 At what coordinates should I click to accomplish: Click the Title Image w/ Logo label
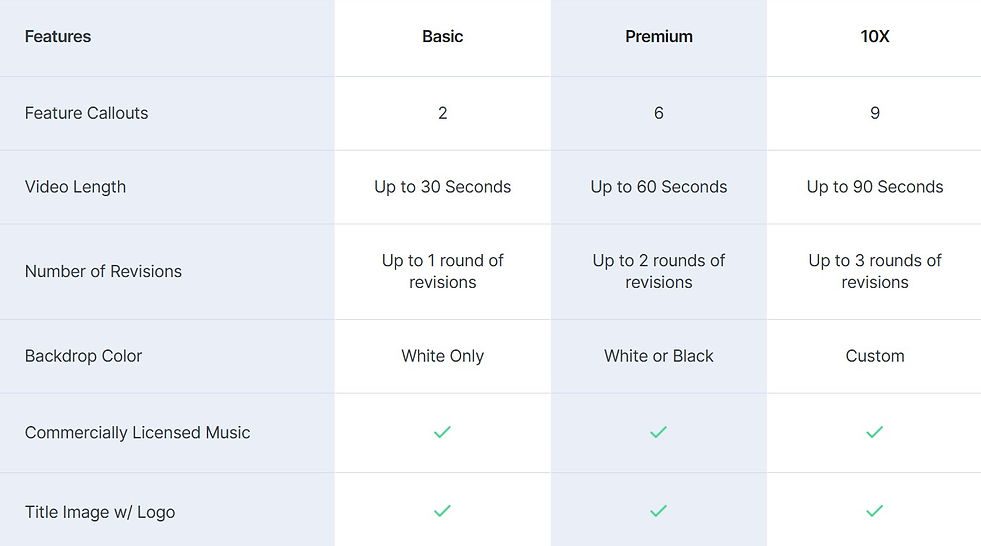pos(100,512)
